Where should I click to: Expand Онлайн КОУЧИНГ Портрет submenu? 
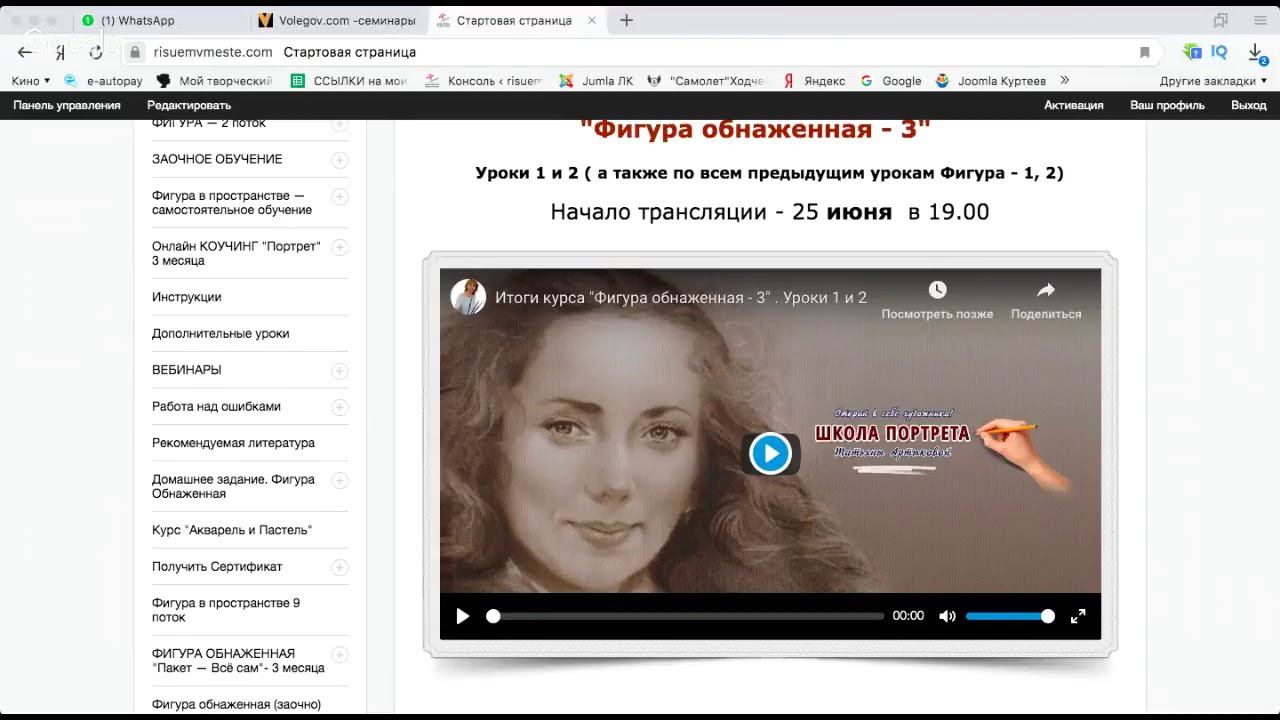(x=340, y=247)
